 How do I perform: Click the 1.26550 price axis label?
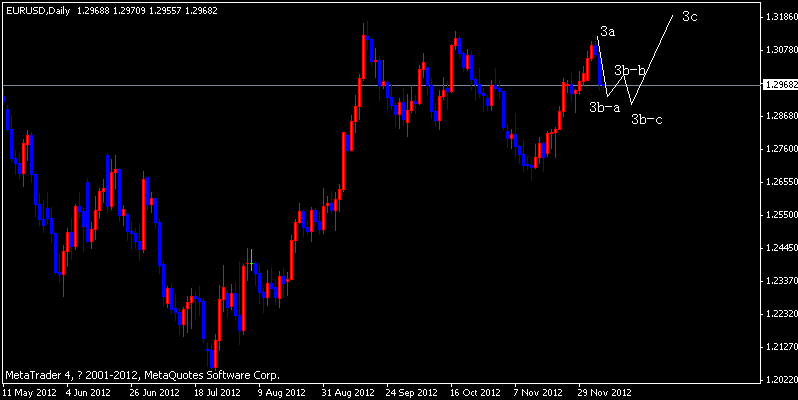781,182
